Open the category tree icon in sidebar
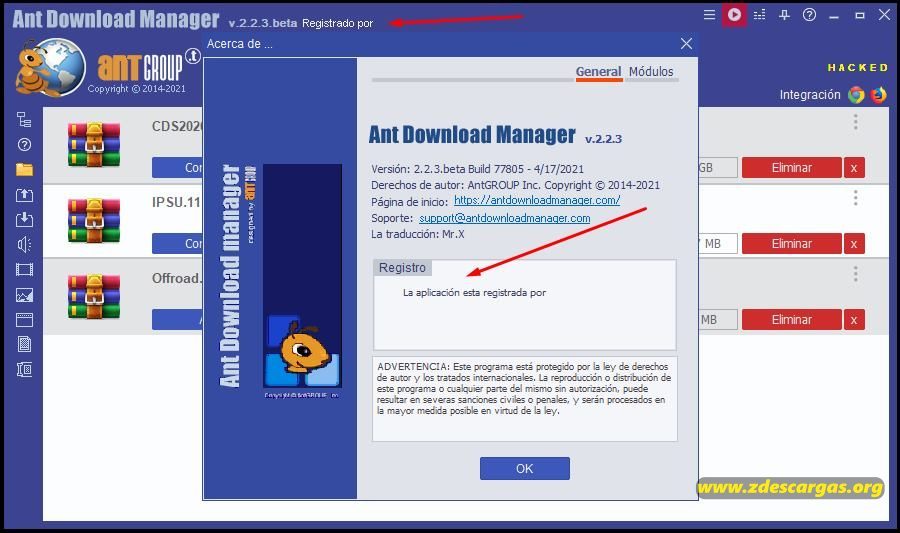 (24, 119)
